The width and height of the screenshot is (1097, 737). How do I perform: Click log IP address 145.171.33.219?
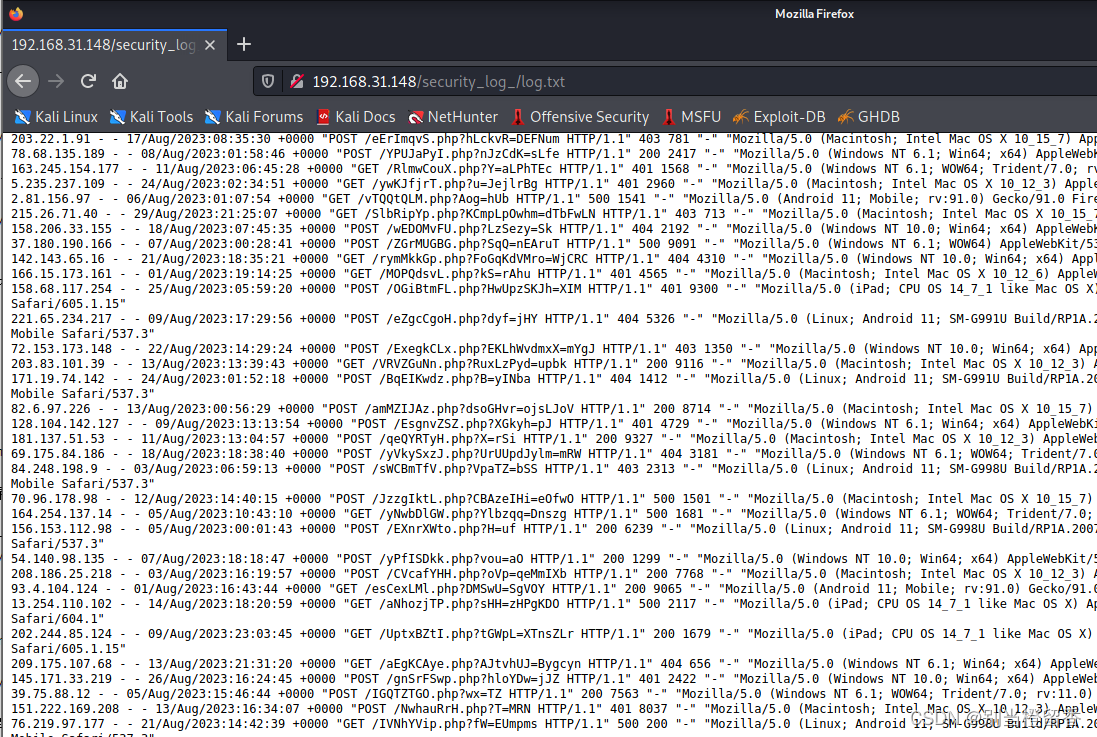[x=61, y=679]
